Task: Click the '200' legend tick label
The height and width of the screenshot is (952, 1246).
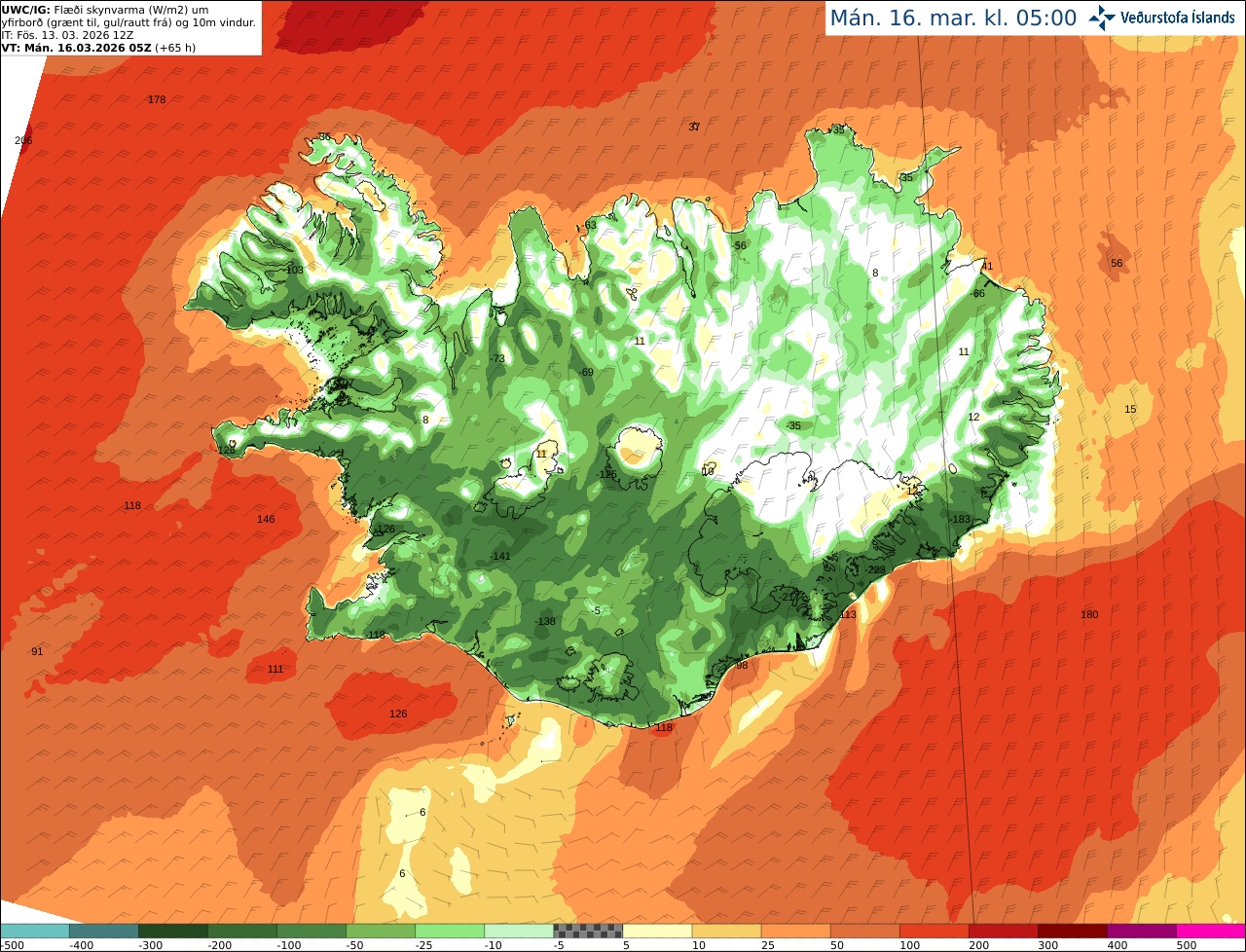Action: pyautogui.click(x=979, y=945)
